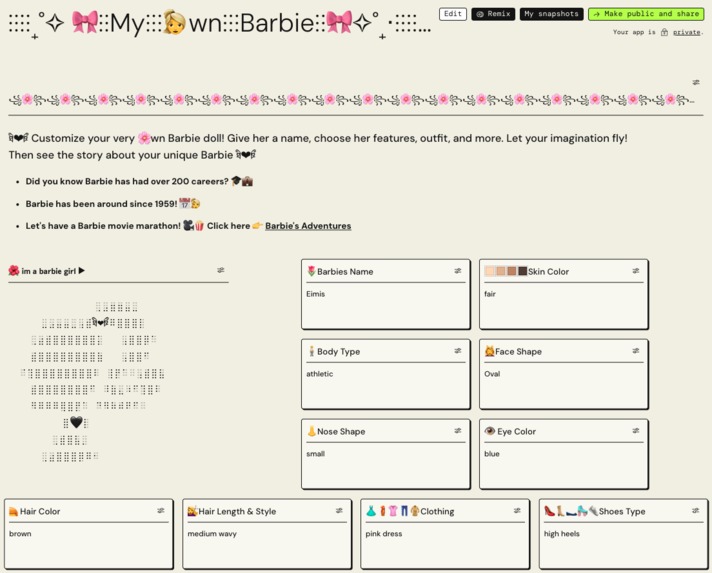Click text 'Did you know Barbie has had over 200 careers?'
The image size is (712, 573).
point(127,181)
